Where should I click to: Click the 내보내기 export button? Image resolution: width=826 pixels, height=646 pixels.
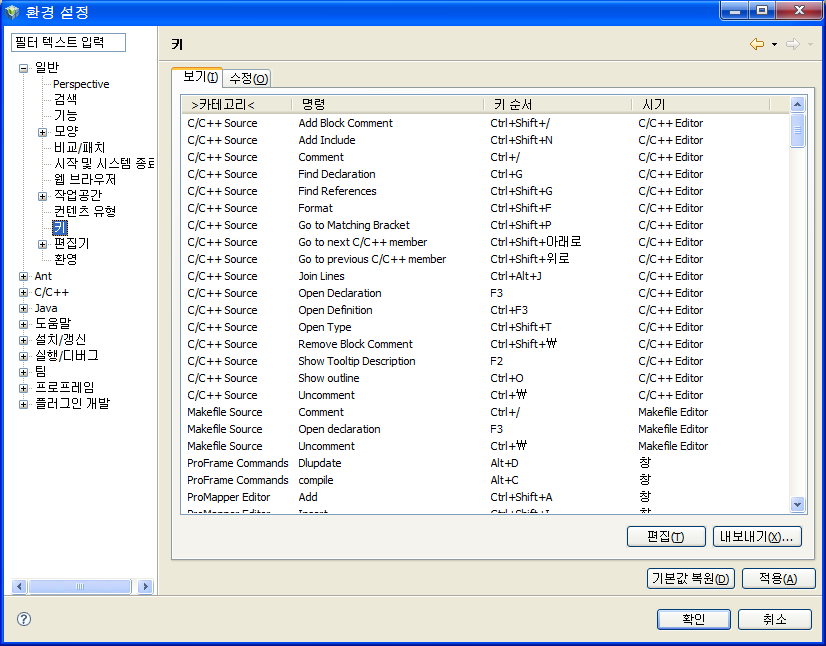[x=757, y=537]
